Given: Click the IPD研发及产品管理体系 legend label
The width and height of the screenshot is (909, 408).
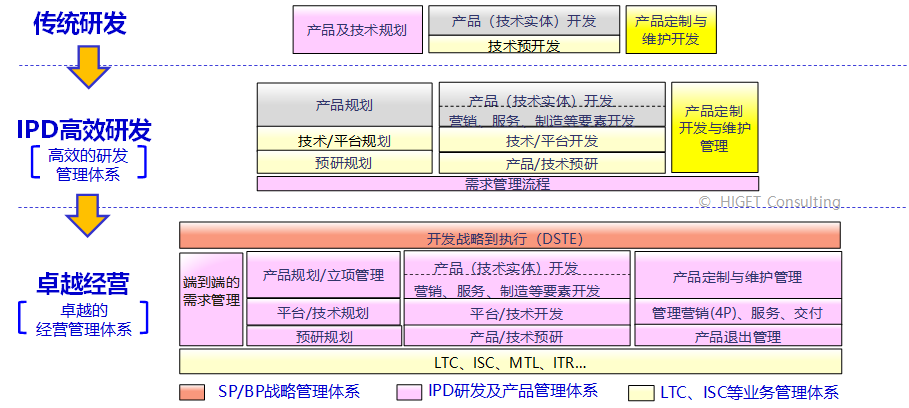Looking at the screenshot, I should 514,390.
